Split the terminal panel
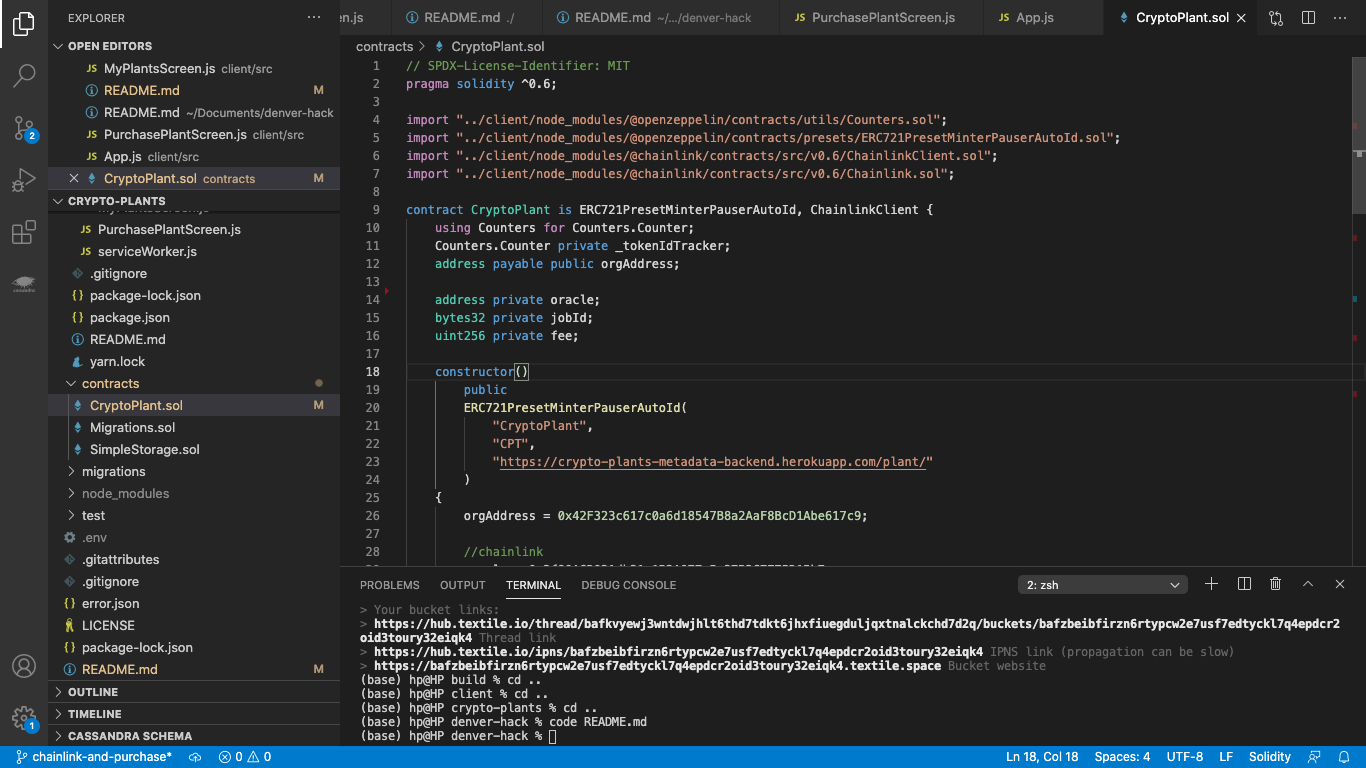 [x=1244, y=584]
